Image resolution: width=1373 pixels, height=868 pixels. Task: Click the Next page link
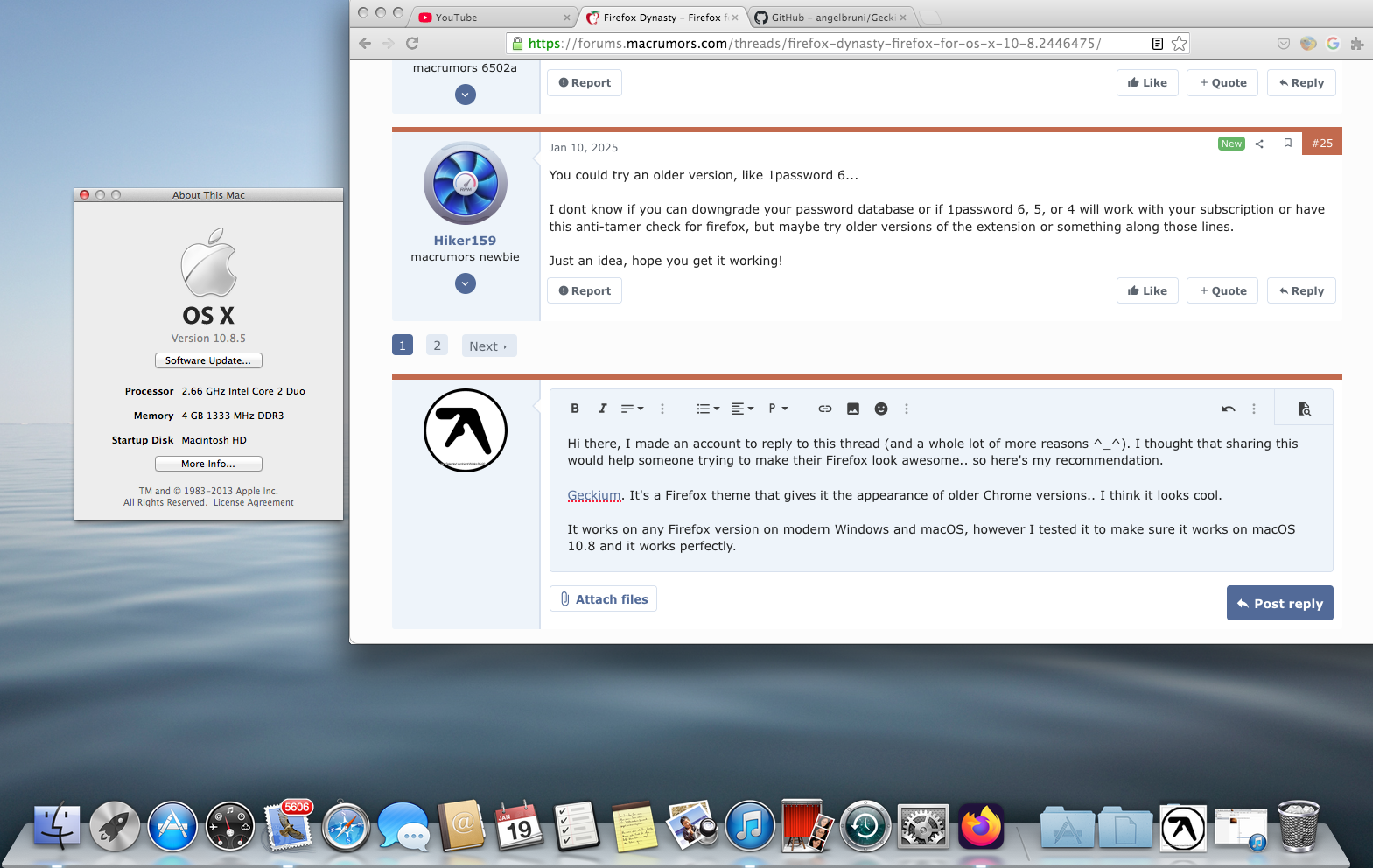(x=489, y=346)
